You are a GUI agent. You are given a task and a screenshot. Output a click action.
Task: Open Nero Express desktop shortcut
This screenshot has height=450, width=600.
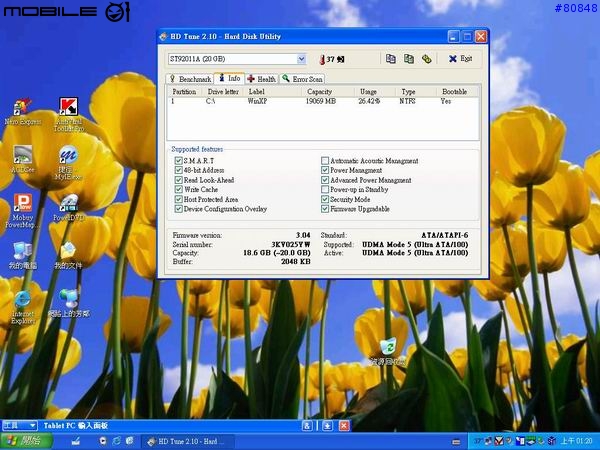pos(23,111)
